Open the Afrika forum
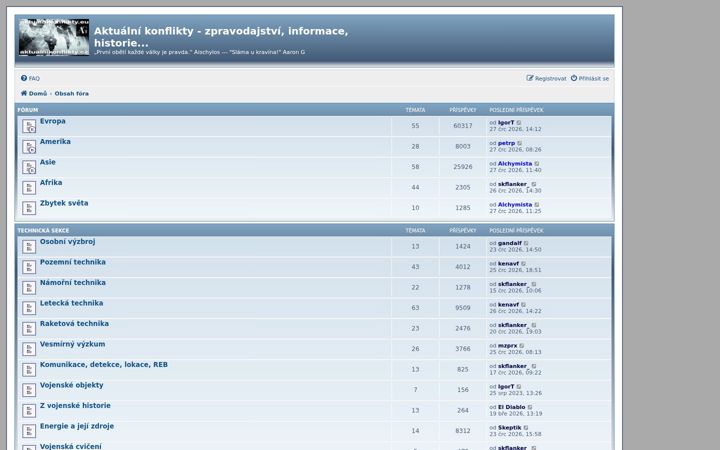The width and height of the screenshot is (720, 450). [51, 182]
